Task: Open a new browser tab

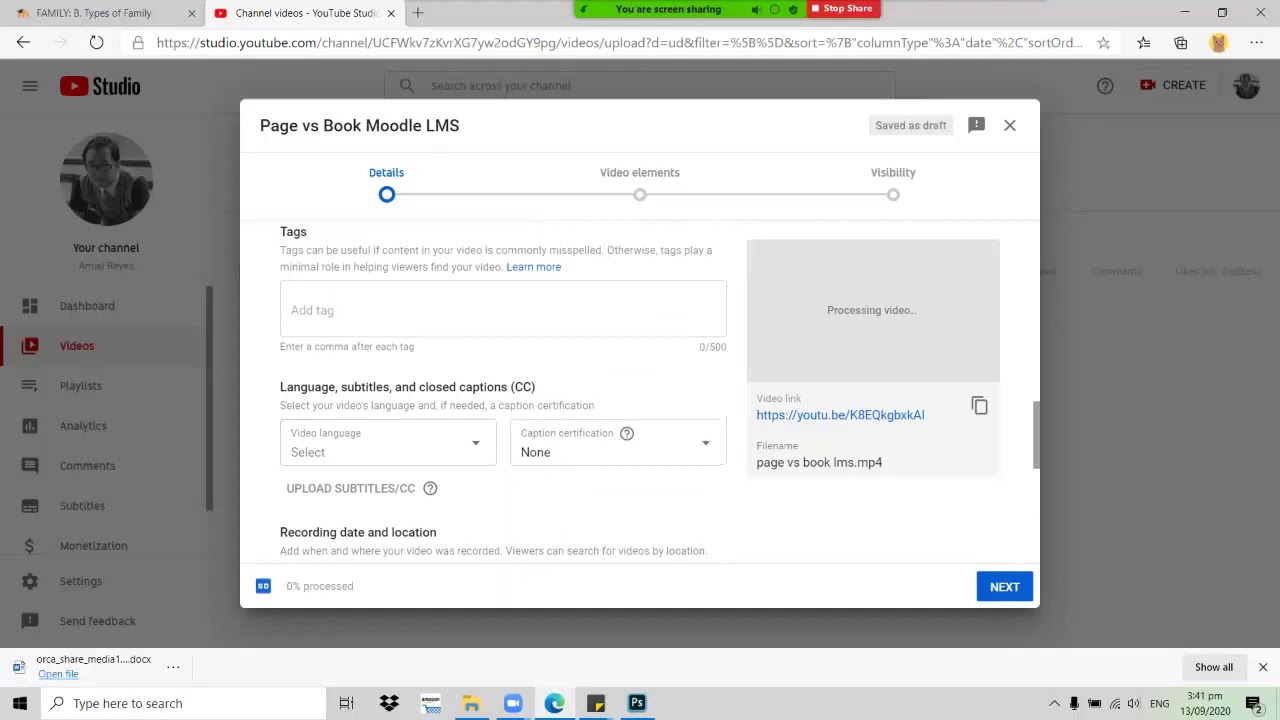Action: 418,13
